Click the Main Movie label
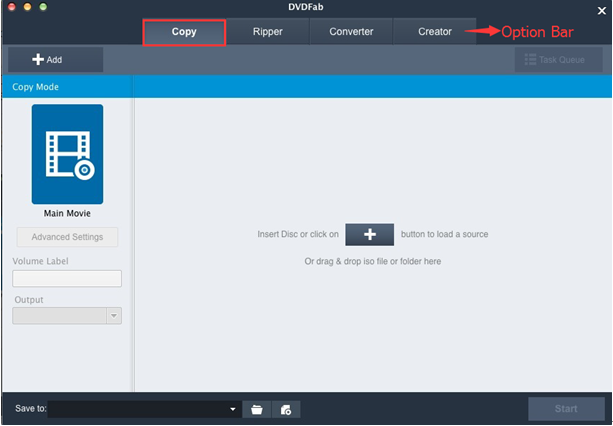The height and width of the screenshot is (426, 613). [x=67, y=213]
